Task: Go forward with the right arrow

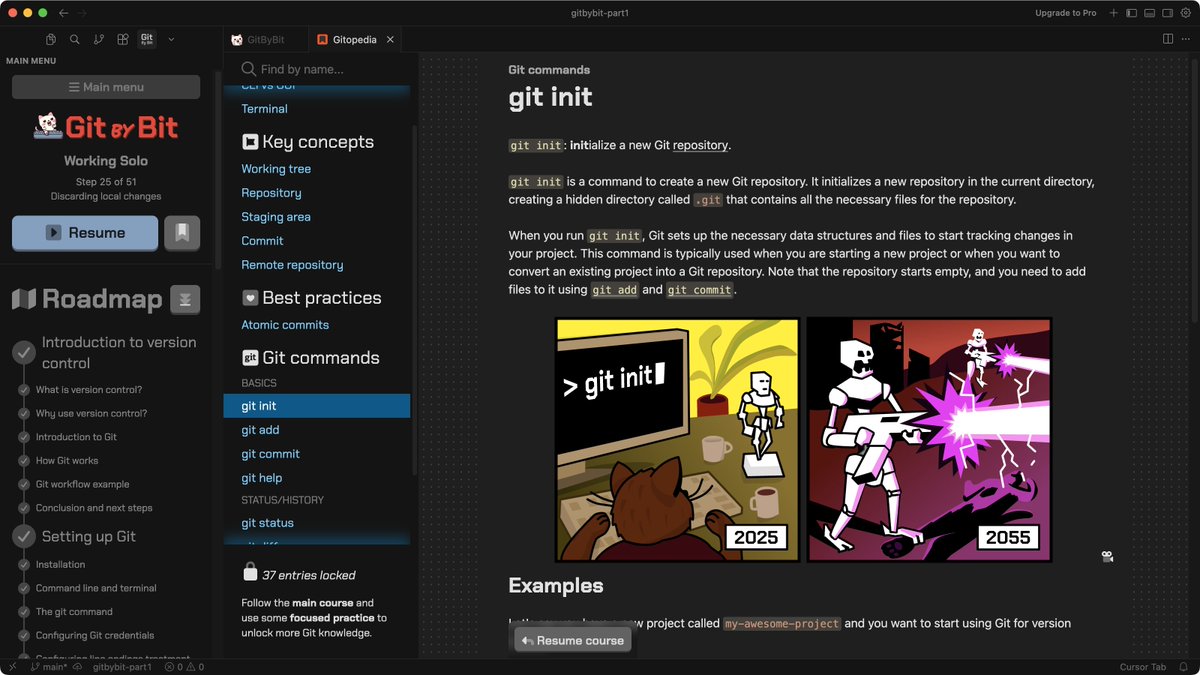Action: 82,13
